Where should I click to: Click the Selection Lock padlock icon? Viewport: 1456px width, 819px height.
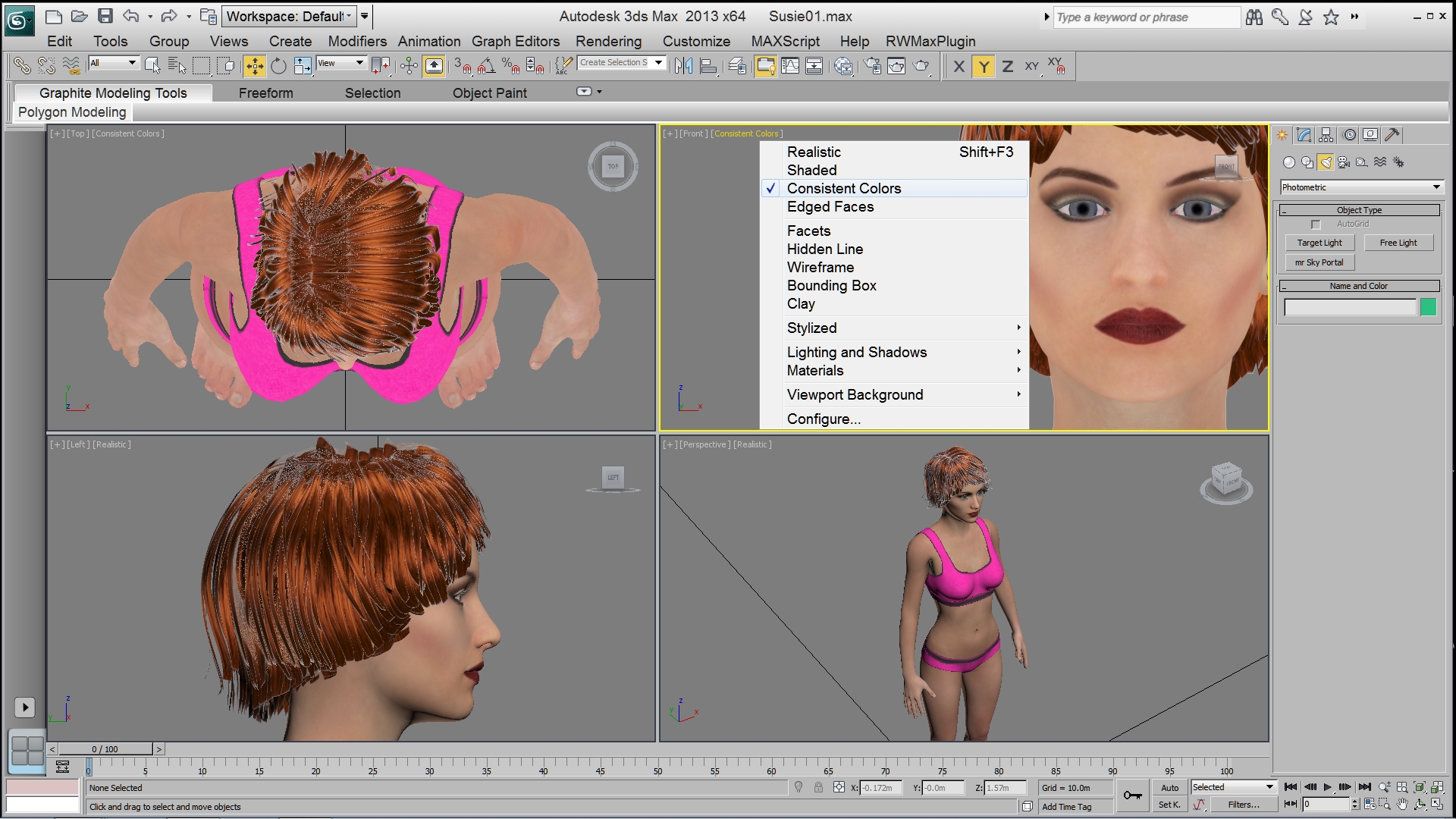click(x=818, y=788)
